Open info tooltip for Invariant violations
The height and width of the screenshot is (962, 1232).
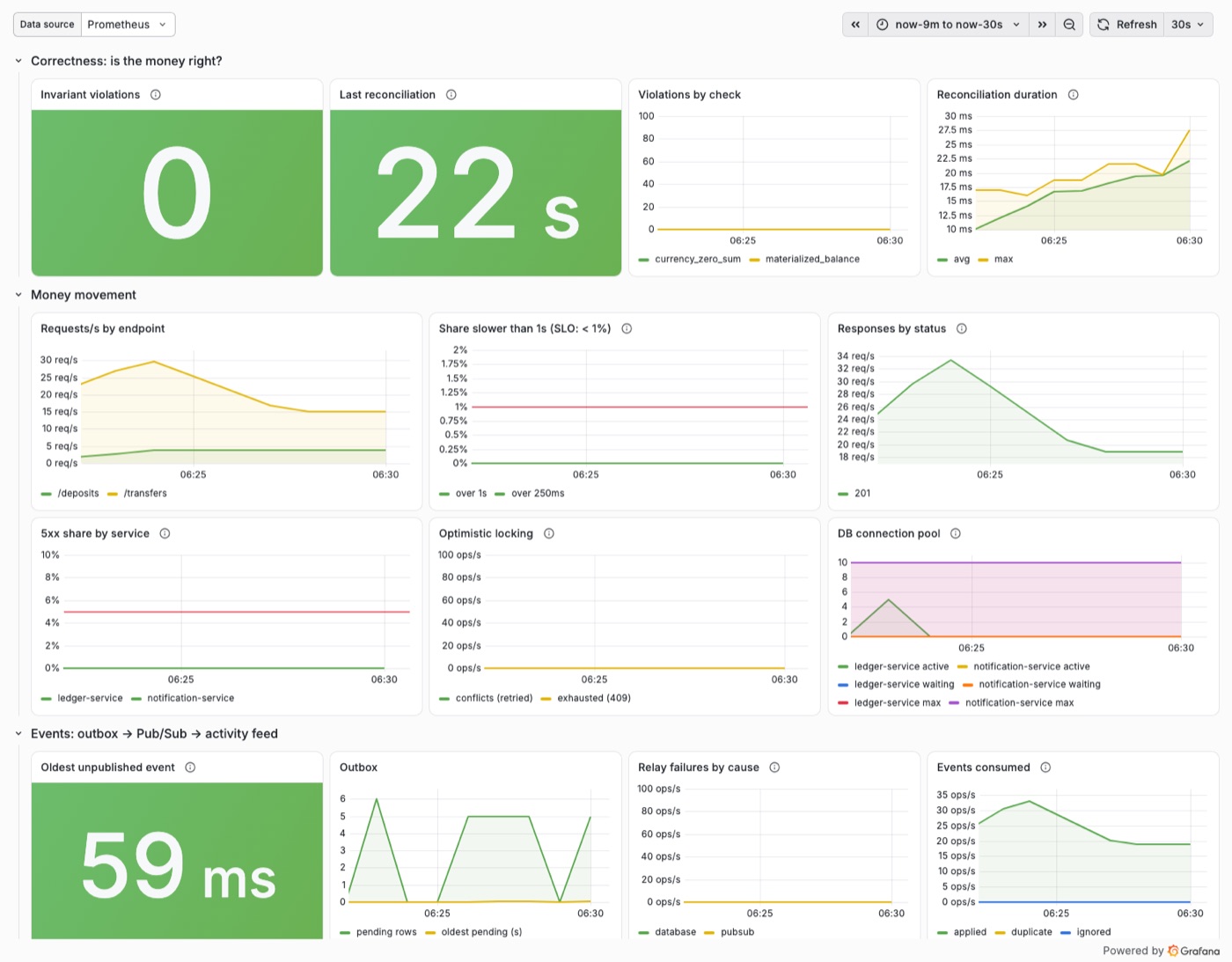tap(156, 95)
